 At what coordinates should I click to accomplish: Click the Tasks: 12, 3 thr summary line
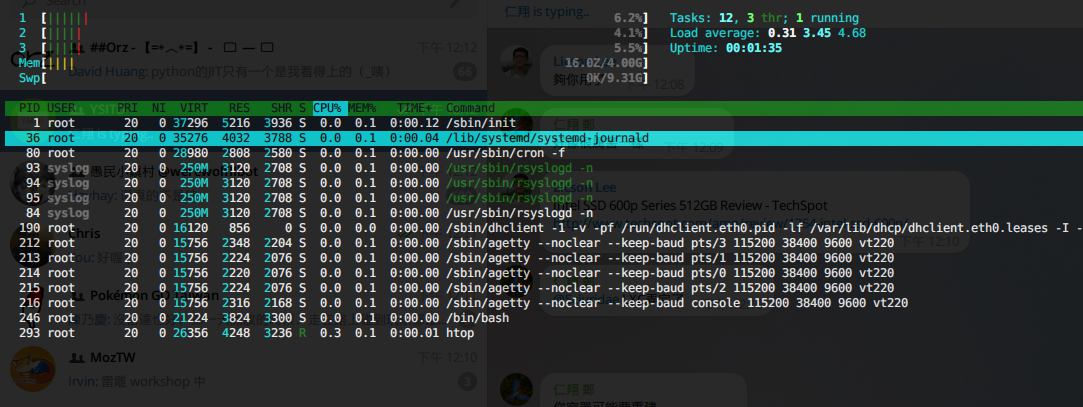[764, 18]
